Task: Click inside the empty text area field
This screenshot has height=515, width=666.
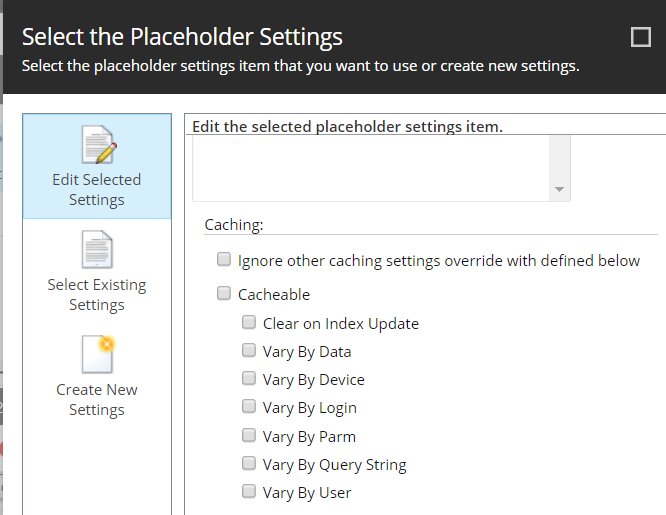Action: click(x=371, y=168)
